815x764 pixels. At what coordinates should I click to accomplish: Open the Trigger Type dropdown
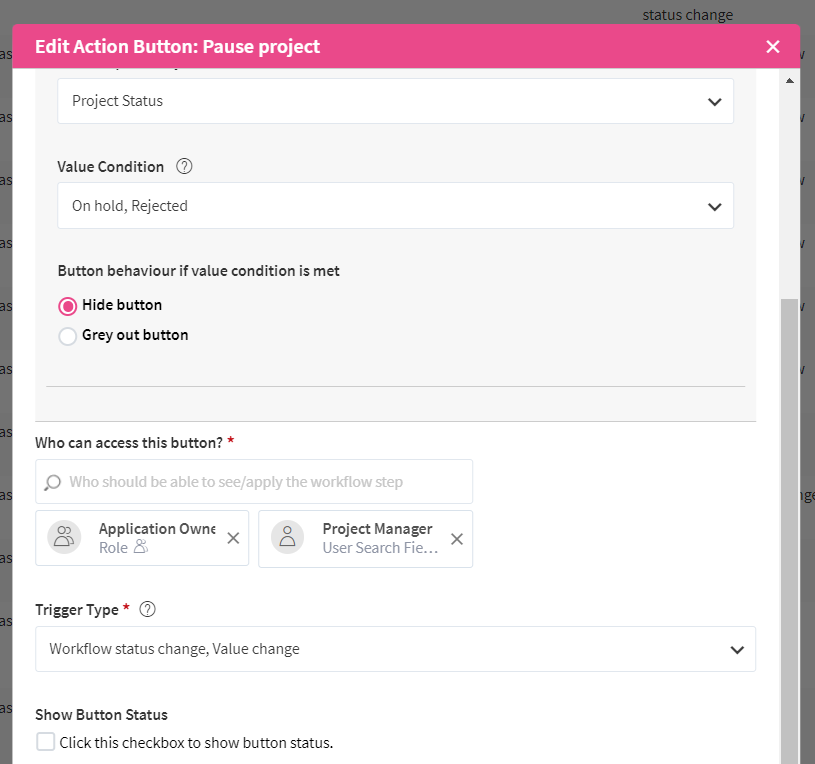click(x=395, y=649)
